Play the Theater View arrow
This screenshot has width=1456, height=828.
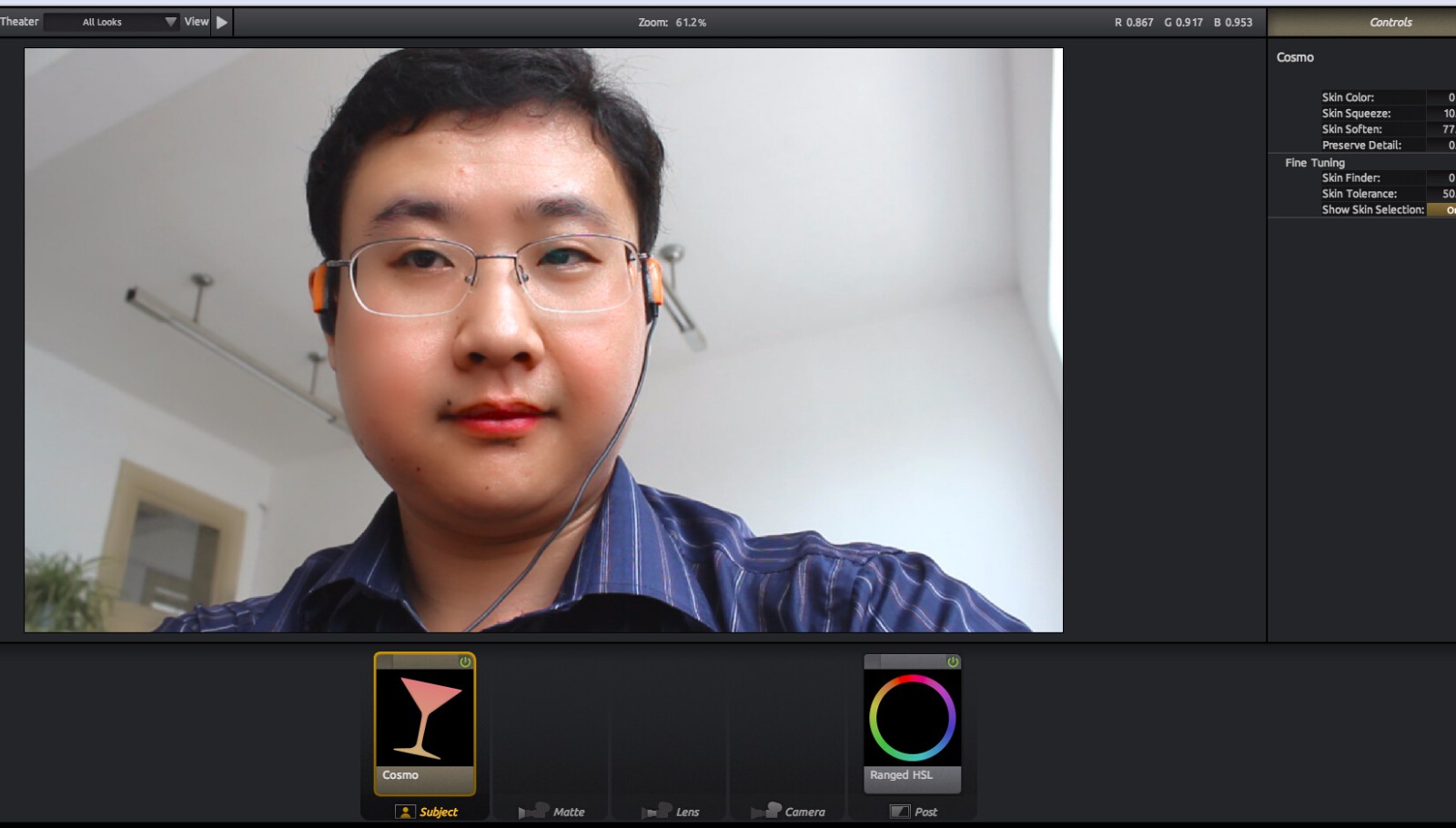click(222, 22)
